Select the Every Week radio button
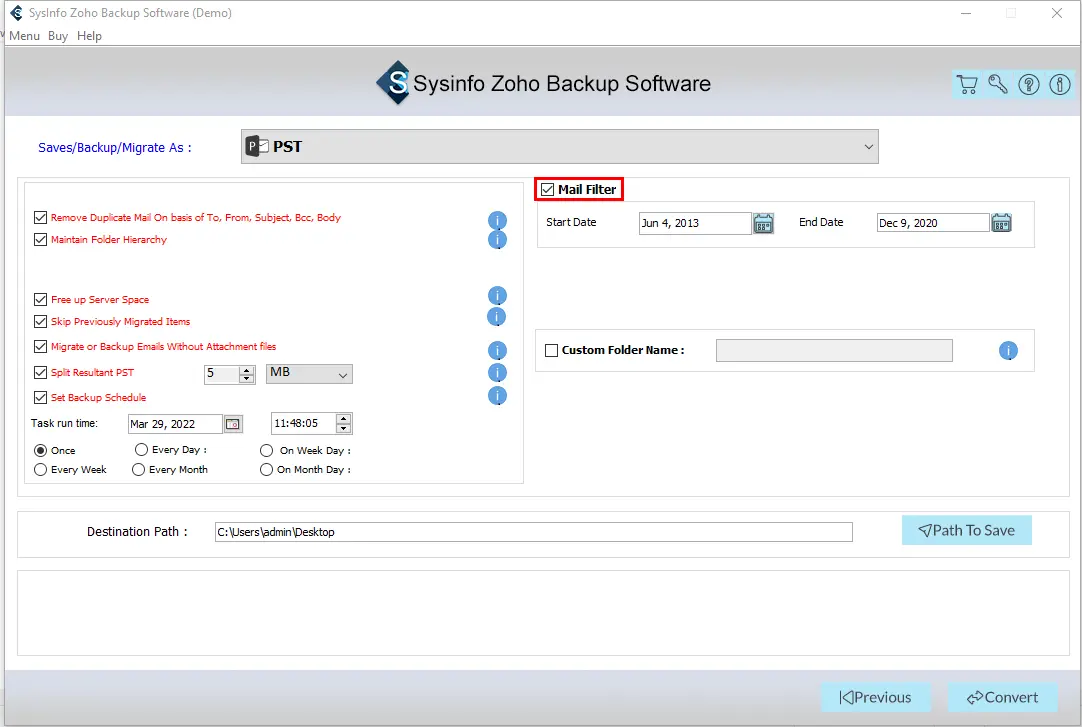Image resolution: width=1082 pixels, height=727 pixels. pyautogui.click(x=40, y=470)
